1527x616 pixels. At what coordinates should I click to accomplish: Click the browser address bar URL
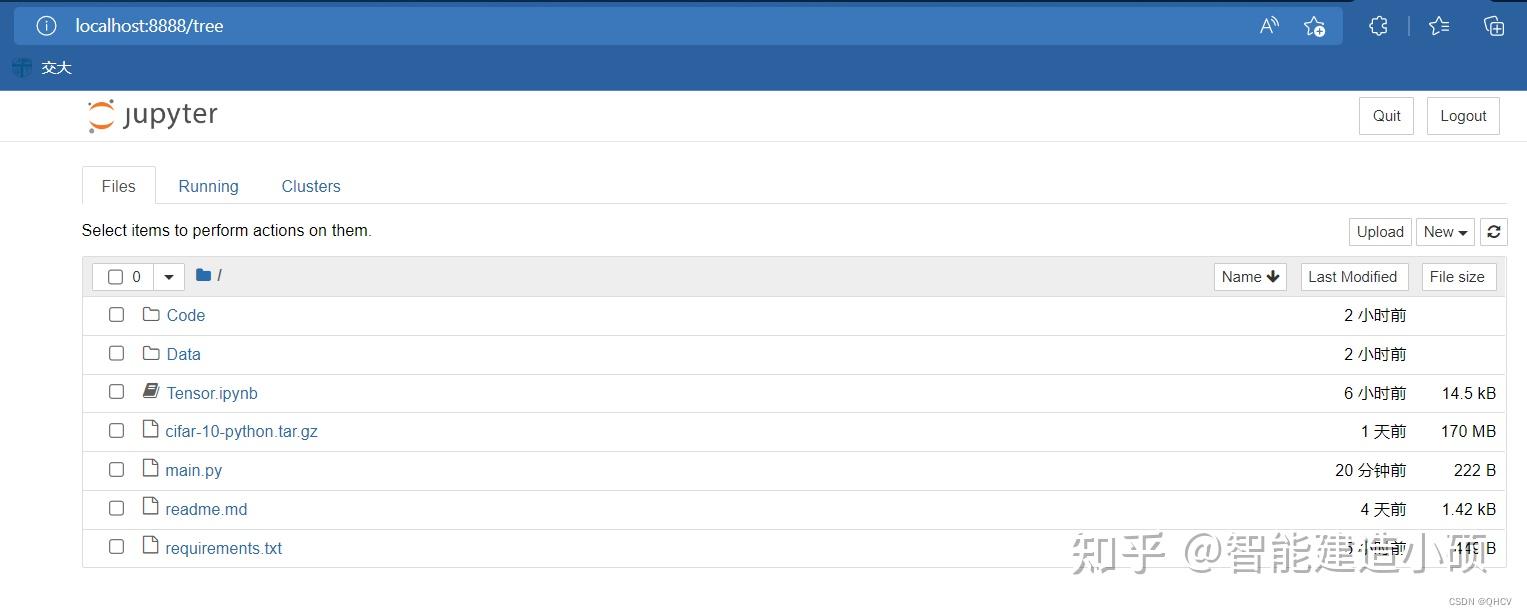pos(150,26)
